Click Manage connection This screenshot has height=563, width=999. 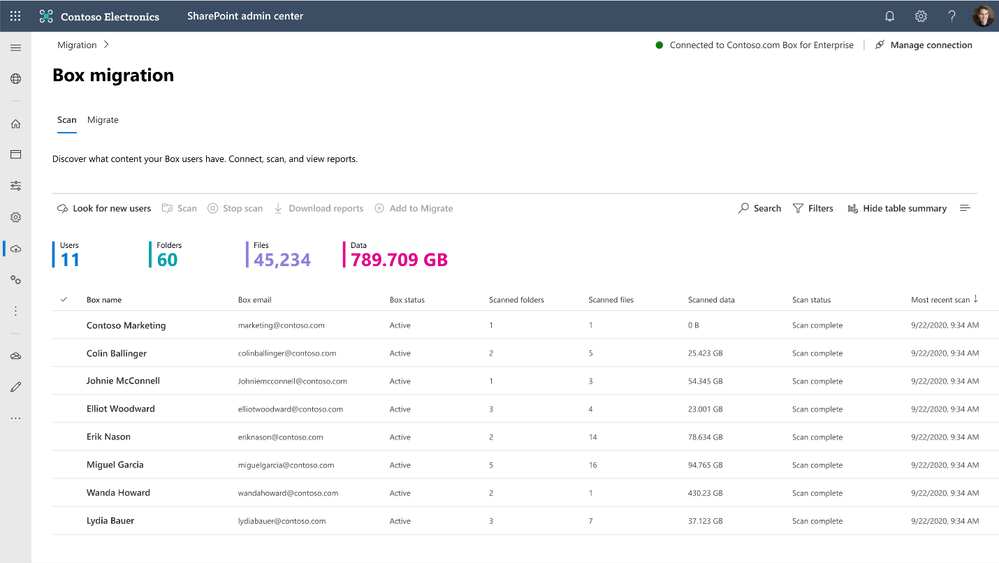click(924, 45)
